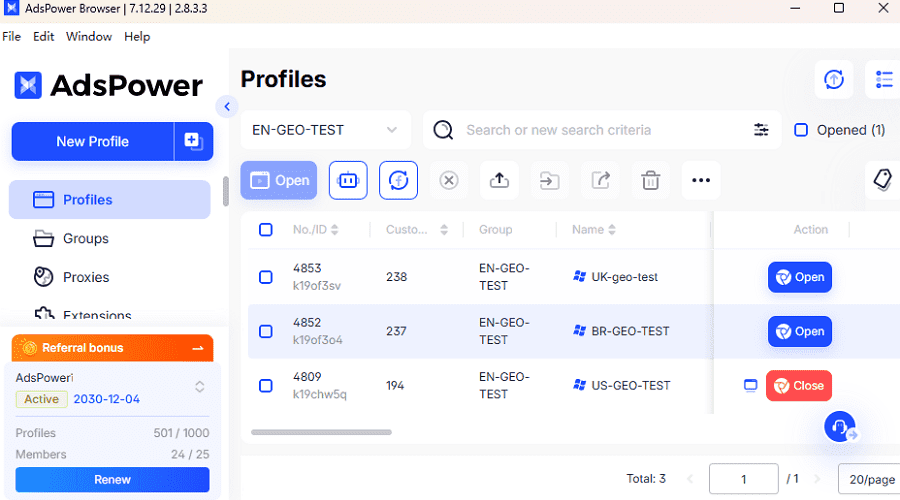Click the Total: 3 text
900x500 pixels.
pos(646,479)
